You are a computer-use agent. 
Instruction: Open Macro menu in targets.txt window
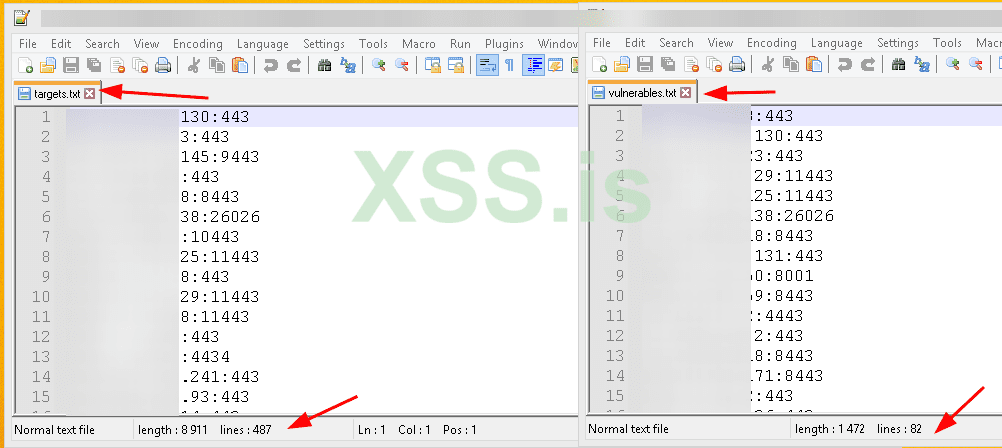pyautogui.click(x=419, y=44)
